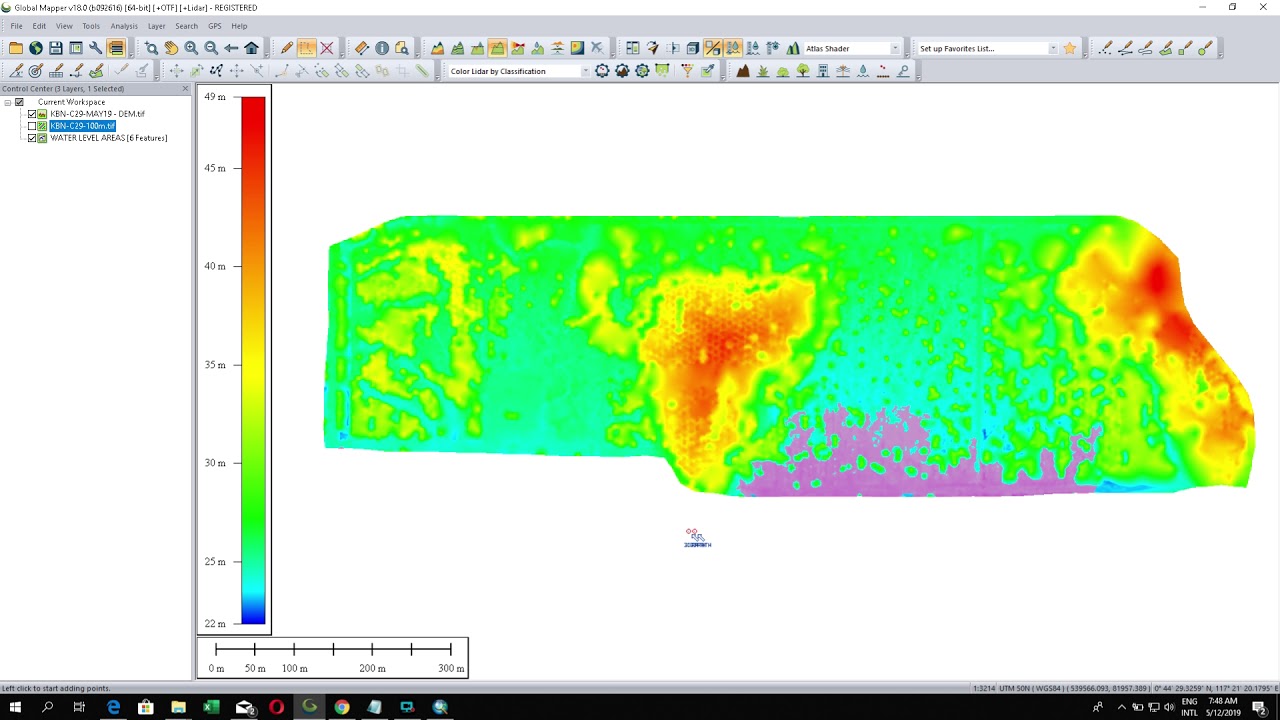Image resolution: width=1280 pixels, height=720 pixels.
Task: Open the Lidar filter funnel icon
Action: click(x=687, y=71)
